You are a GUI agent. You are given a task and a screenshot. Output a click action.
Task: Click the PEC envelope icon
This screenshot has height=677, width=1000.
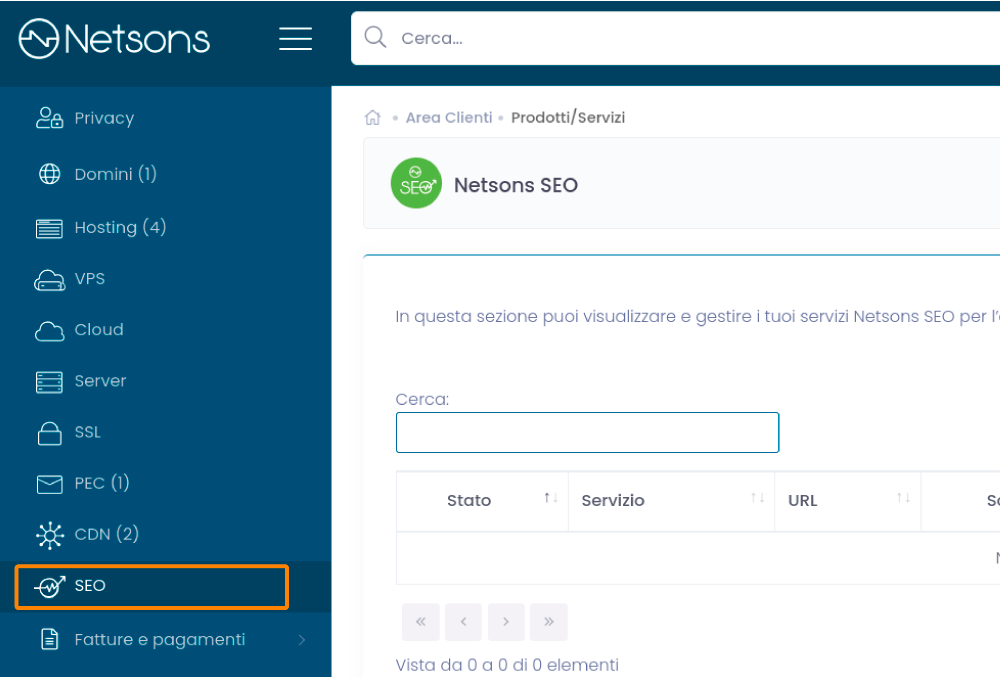point(49,484)
